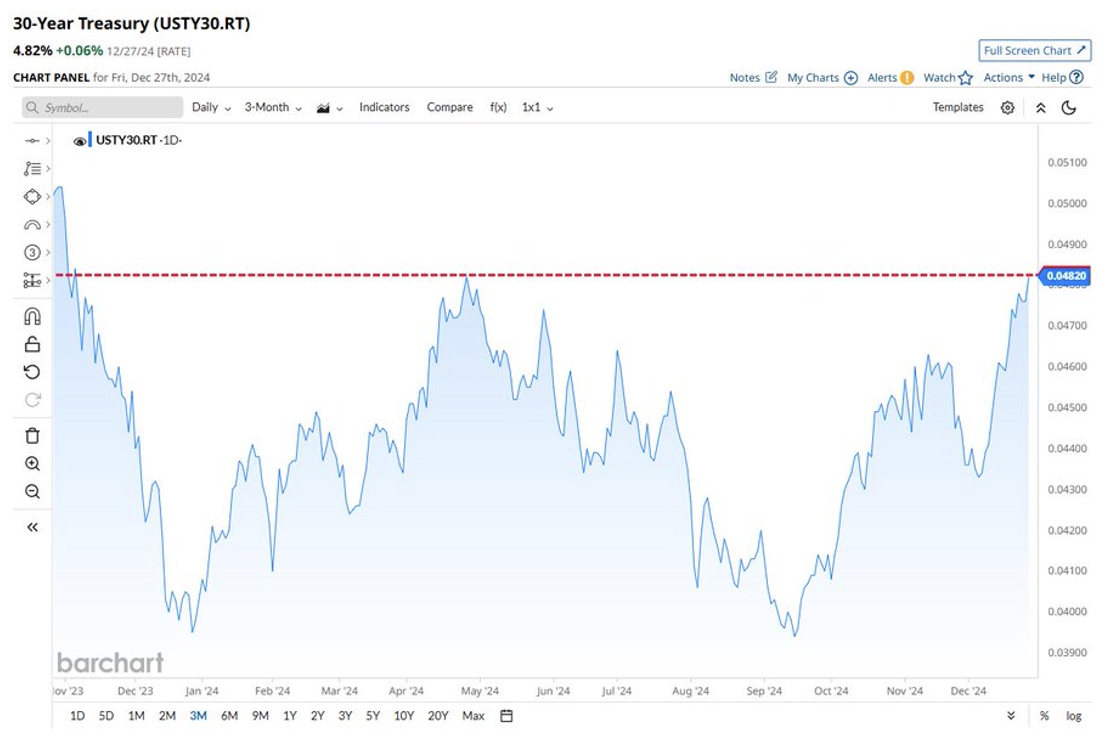Image resolution: width=1118 pixels, height=752 pixels.
Task: Delete drawings with the trash icon
Action: [32, 435]
